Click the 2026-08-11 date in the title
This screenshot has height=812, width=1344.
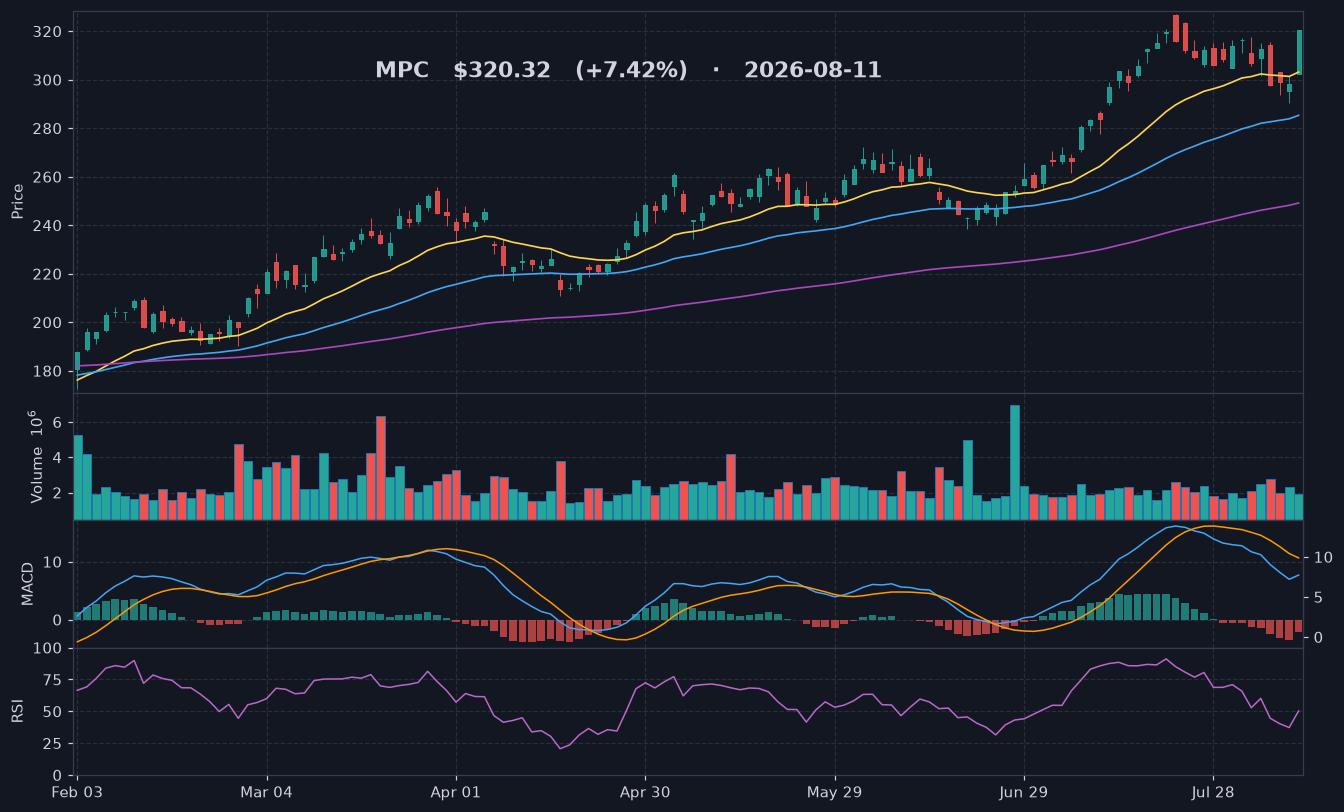tap(813, 70)
